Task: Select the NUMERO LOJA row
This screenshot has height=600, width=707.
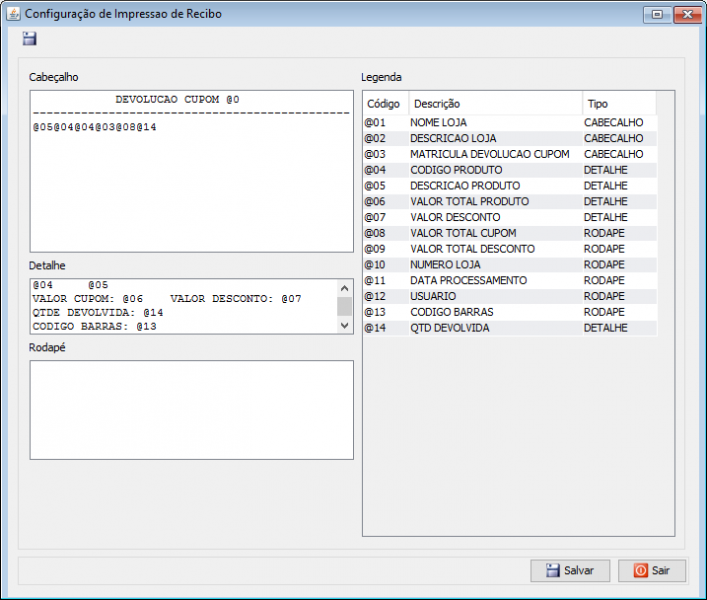Action: click(510, 265)
